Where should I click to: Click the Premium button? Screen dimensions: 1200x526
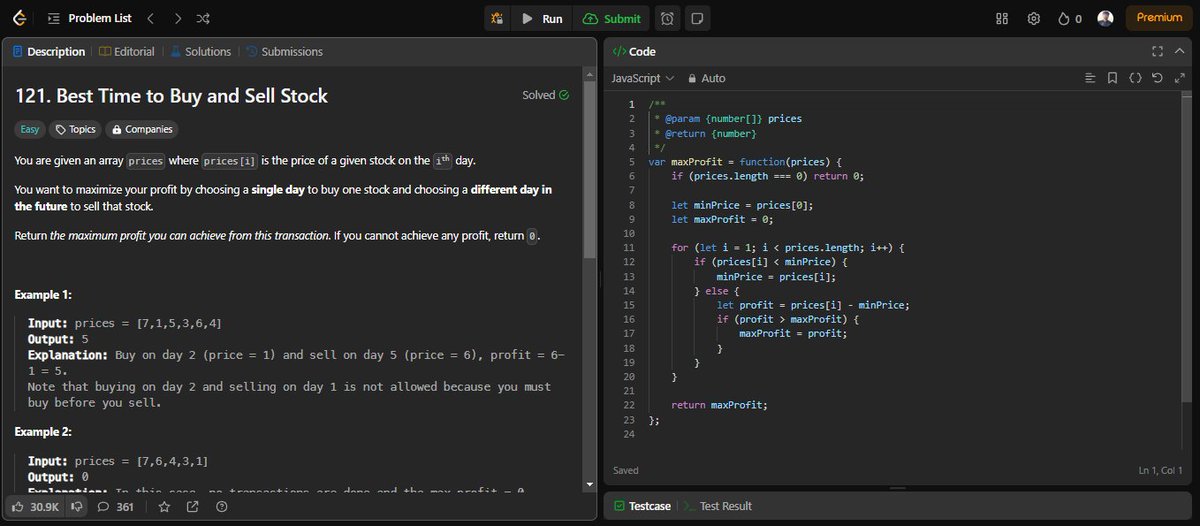coord(1159,18)
